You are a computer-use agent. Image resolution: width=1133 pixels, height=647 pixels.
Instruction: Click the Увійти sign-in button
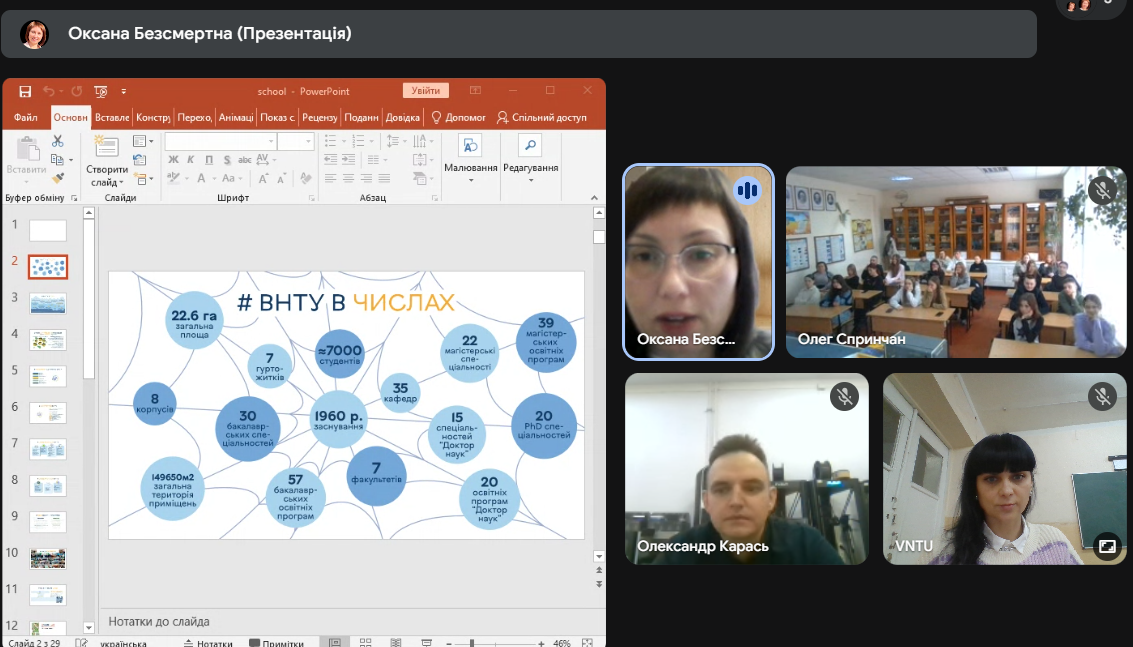tap(426, 91)
